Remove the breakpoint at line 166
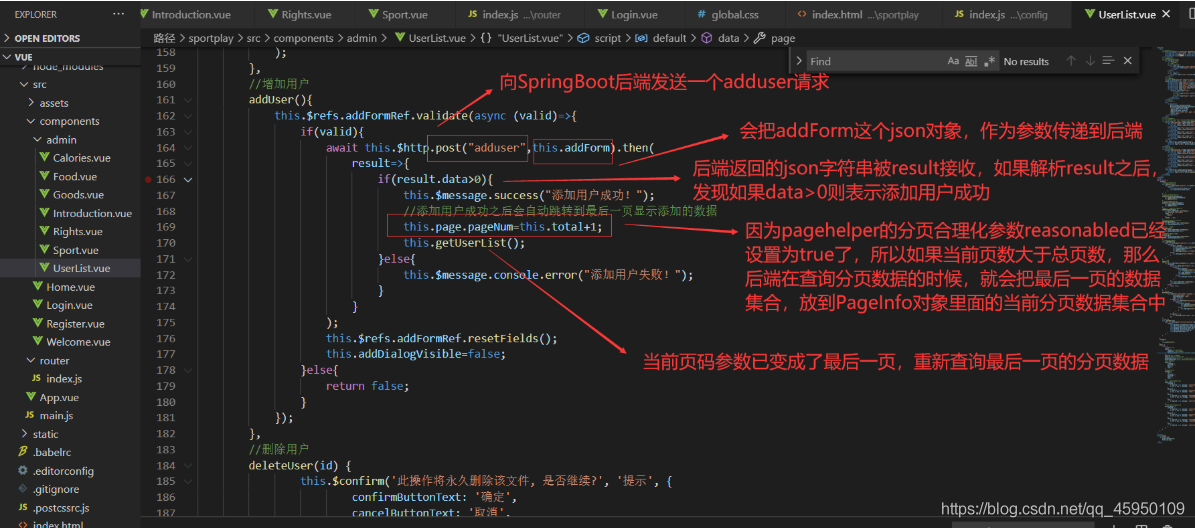Image resolution: width=1195 pixels, height=528 pixels. pyautogui.click(x=147, y=180)
